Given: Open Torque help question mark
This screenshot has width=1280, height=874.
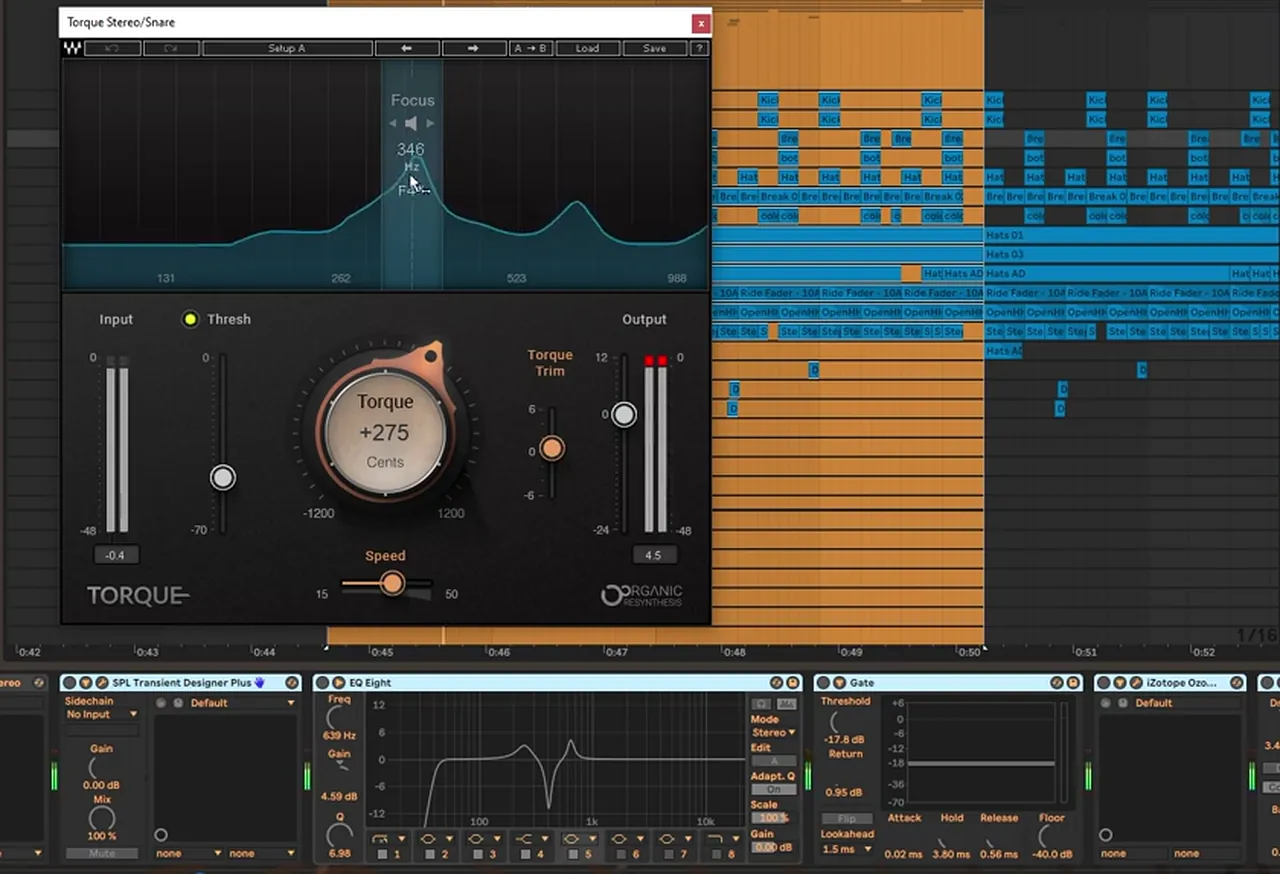Looking at the screenshot, I should pyautogui.click(x=699, y=48).
